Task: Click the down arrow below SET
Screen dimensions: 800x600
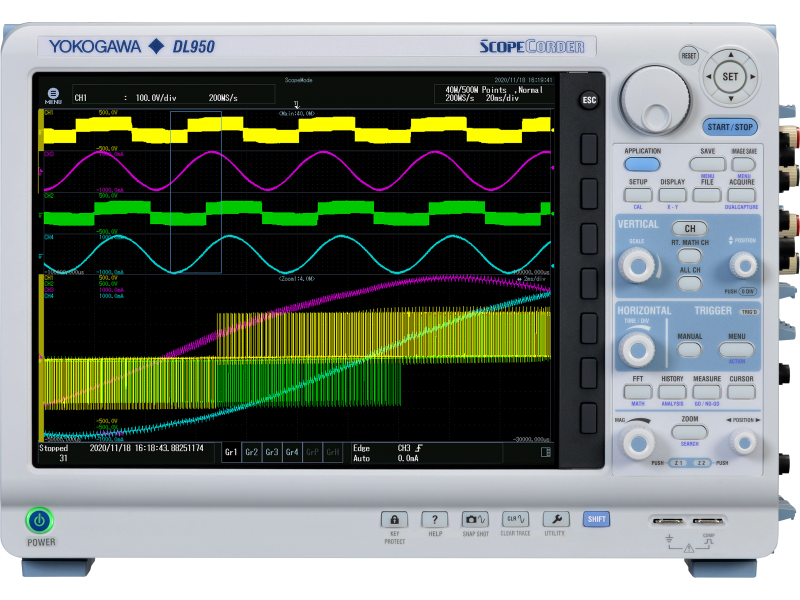Action: pyautogui.click(x=731, y=98)
